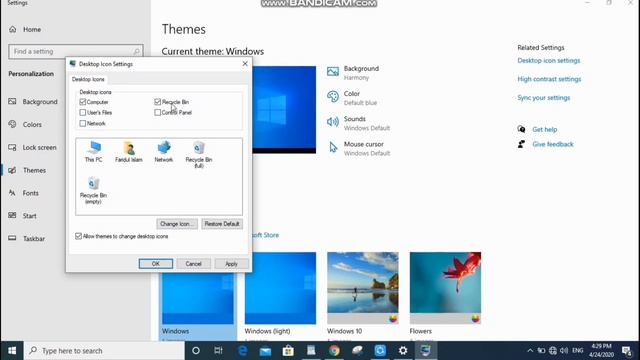Show hidden system tray icons

(530, 351)
